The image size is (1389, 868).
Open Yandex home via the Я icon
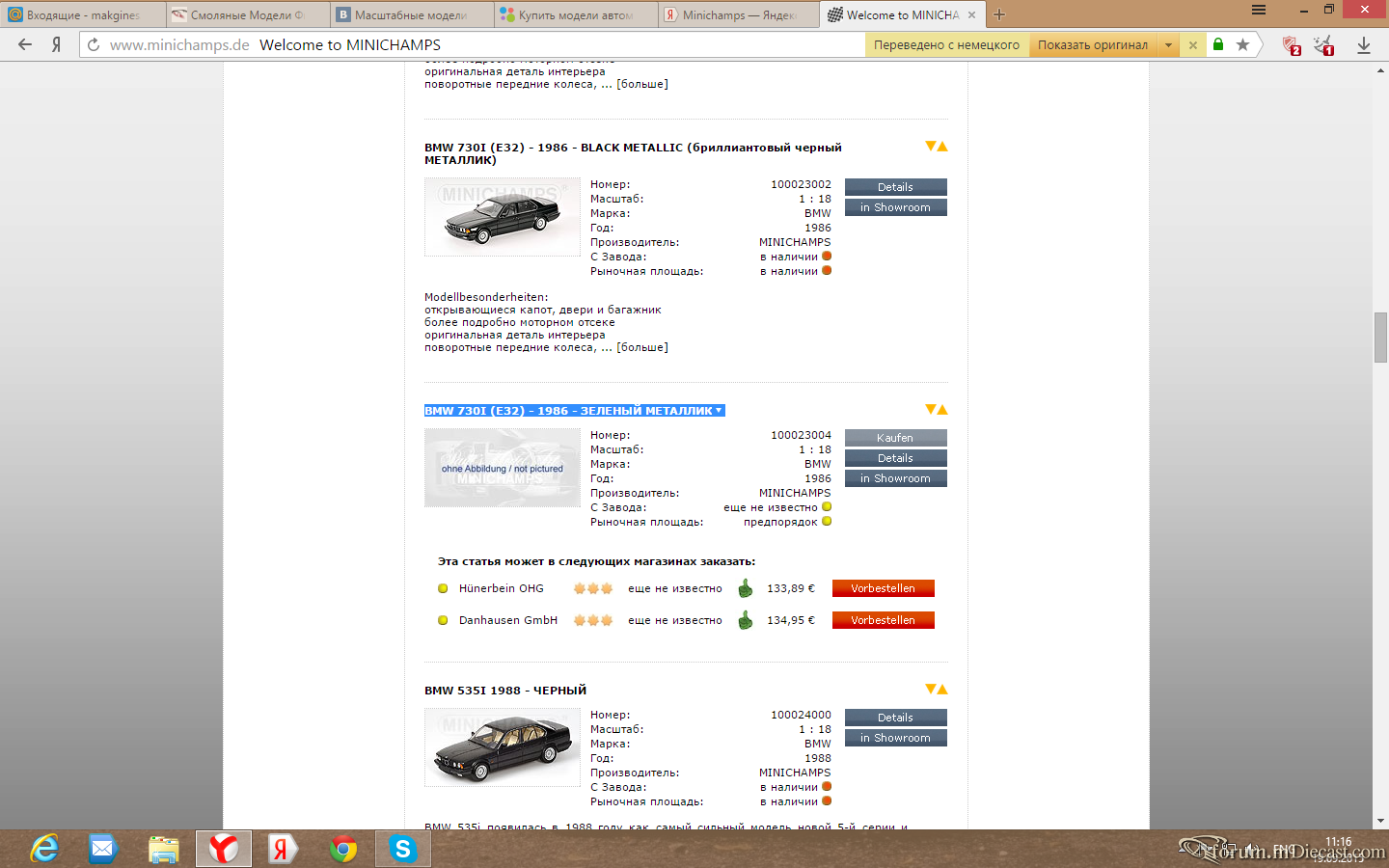[x=57, y=44]
